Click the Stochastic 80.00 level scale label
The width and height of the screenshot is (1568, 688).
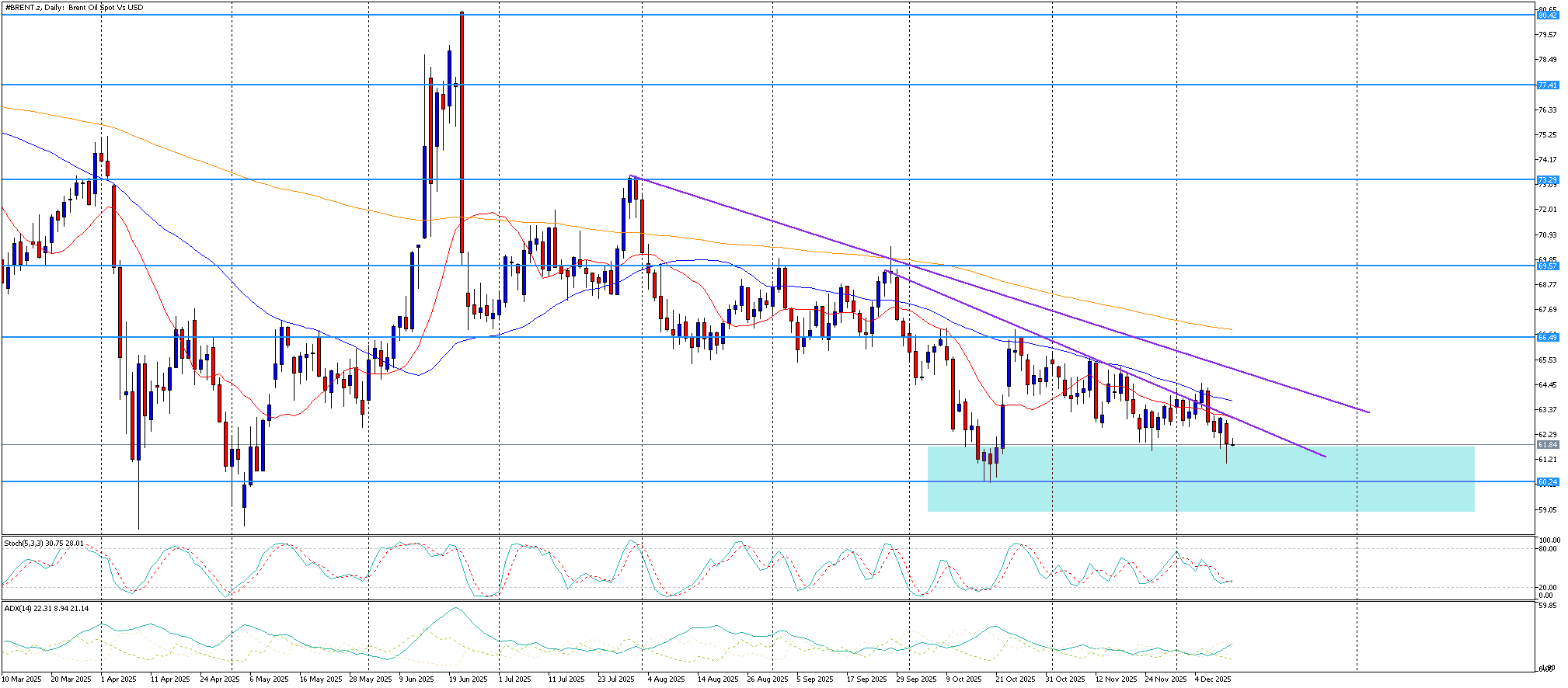click(1548, 549)
